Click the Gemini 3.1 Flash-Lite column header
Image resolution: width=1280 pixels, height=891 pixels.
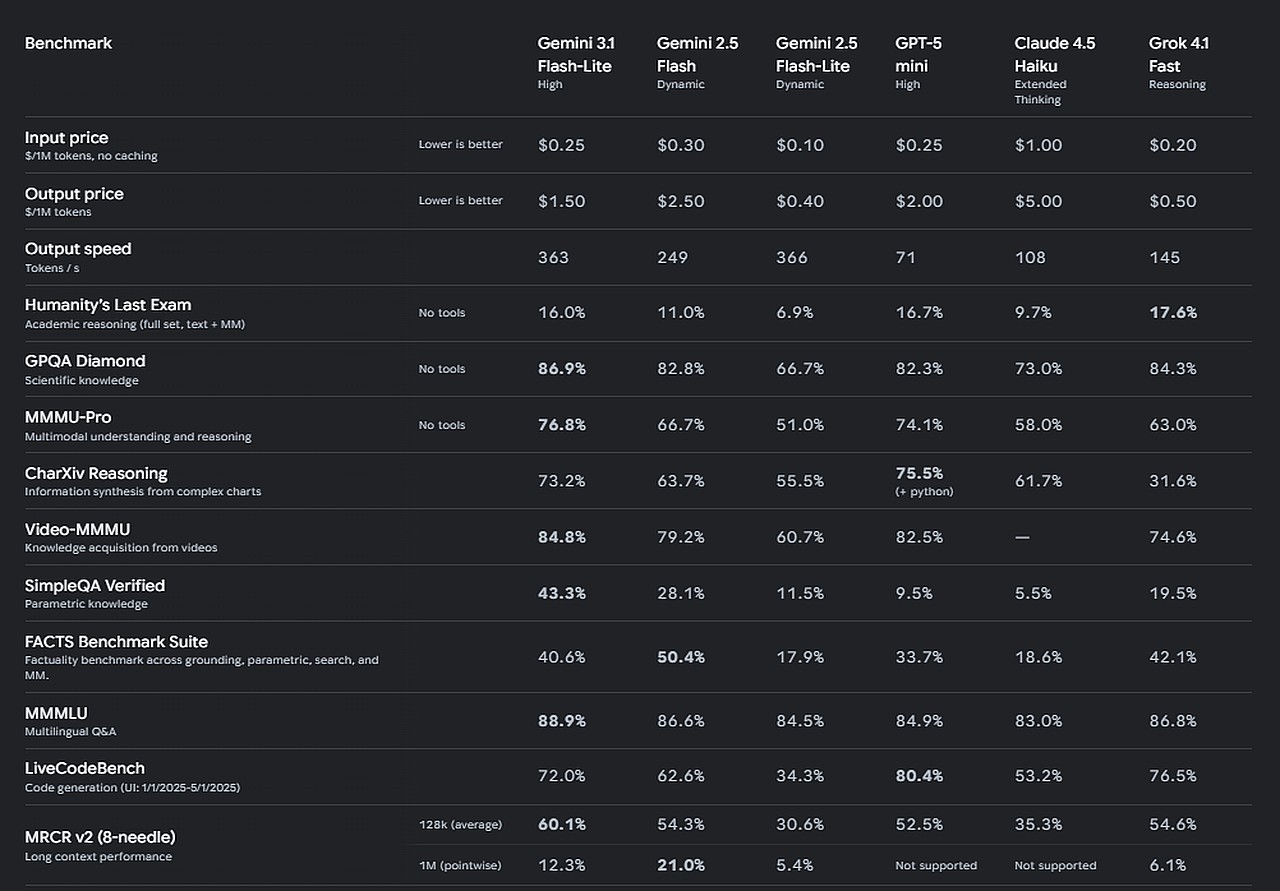pyautogui.click(x=574, y=55)
